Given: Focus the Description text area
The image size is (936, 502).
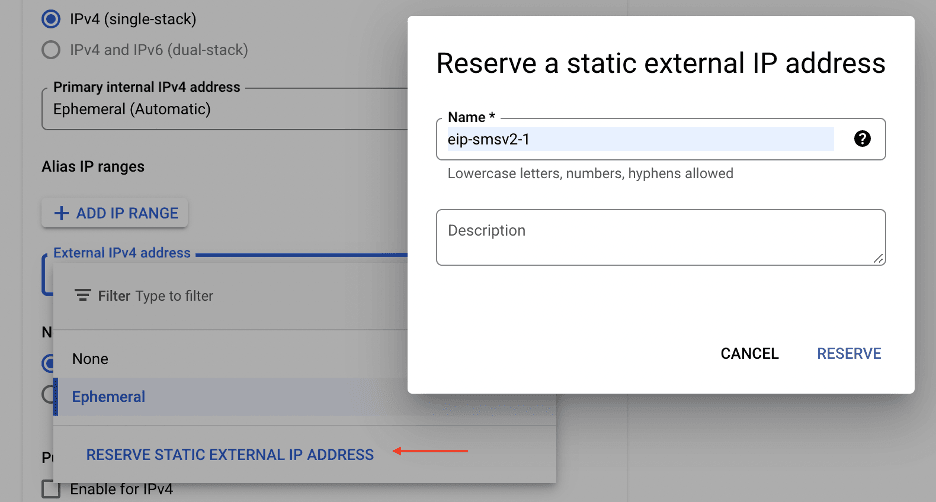Looking at the screenshot, I should click(x=660, y=237).
